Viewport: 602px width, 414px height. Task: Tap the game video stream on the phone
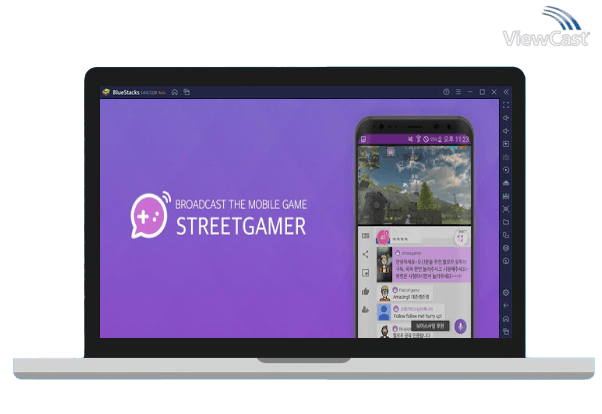(414, 185)
